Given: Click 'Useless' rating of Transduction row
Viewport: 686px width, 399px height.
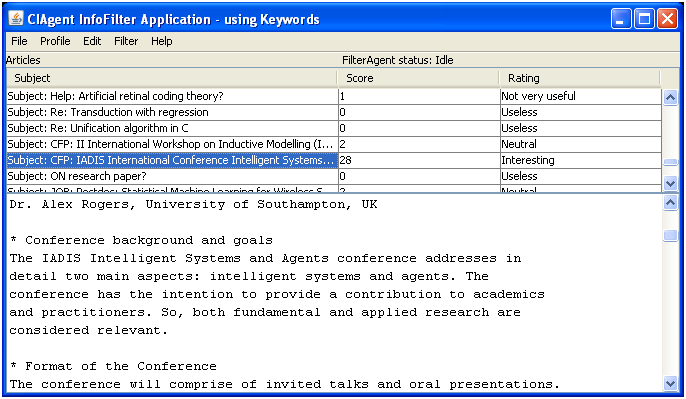Looking at the screenshot, I should 581,112.
